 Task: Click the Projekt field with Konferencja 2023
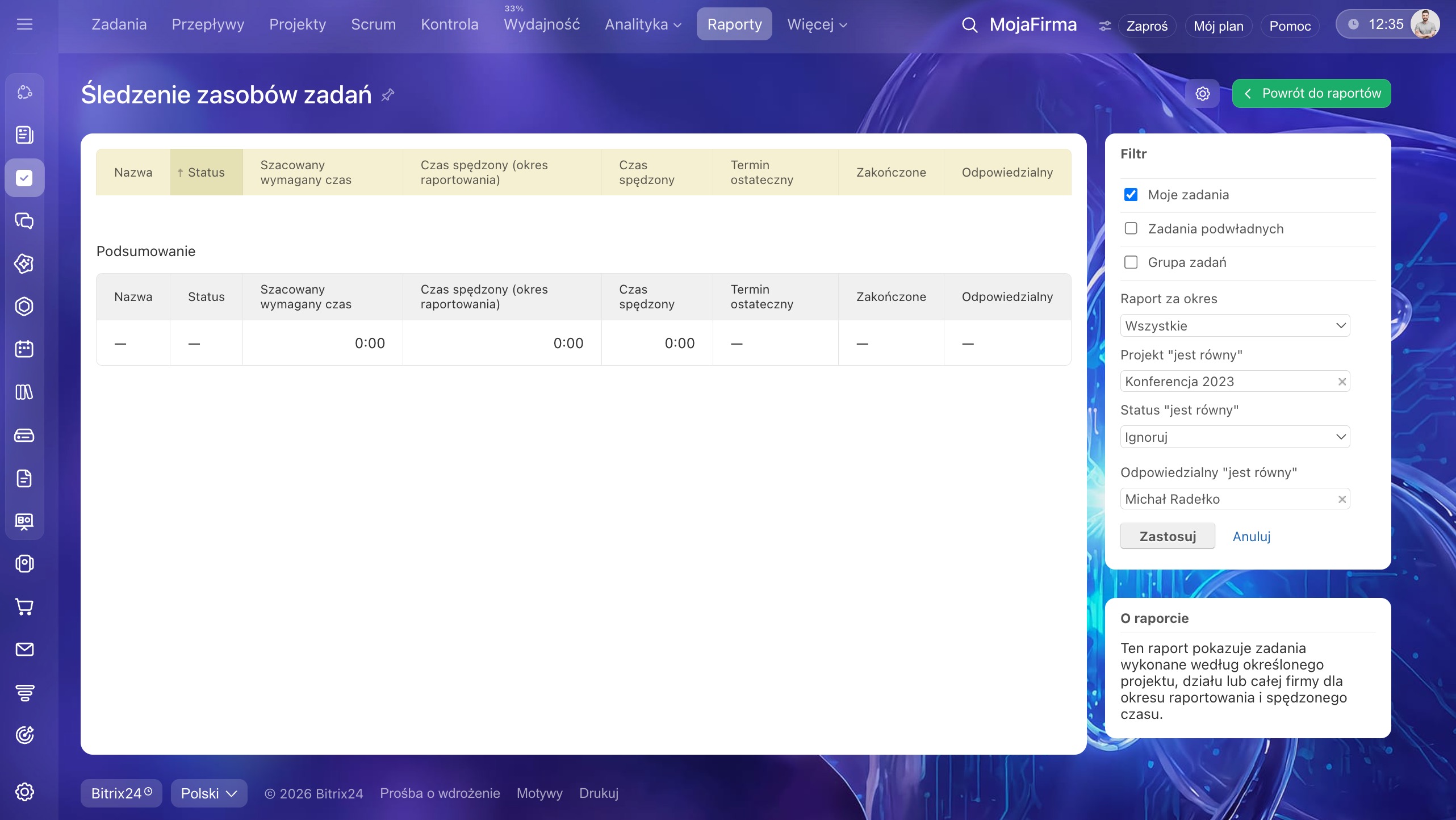click(x=1235, y=382)
